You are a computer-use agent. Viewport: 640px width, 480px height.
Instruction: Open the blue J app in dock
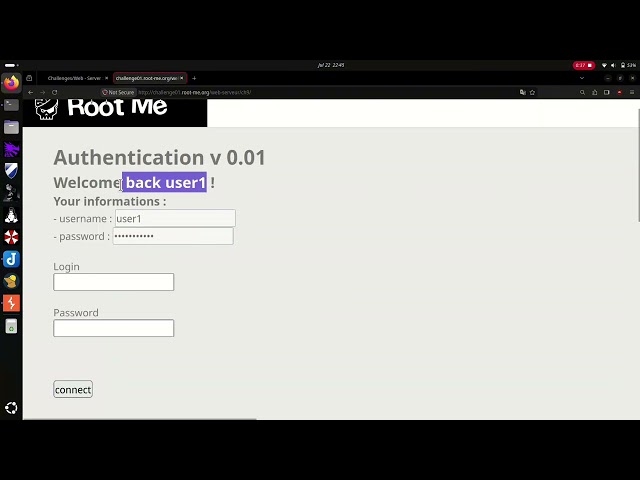pos(11,259)
